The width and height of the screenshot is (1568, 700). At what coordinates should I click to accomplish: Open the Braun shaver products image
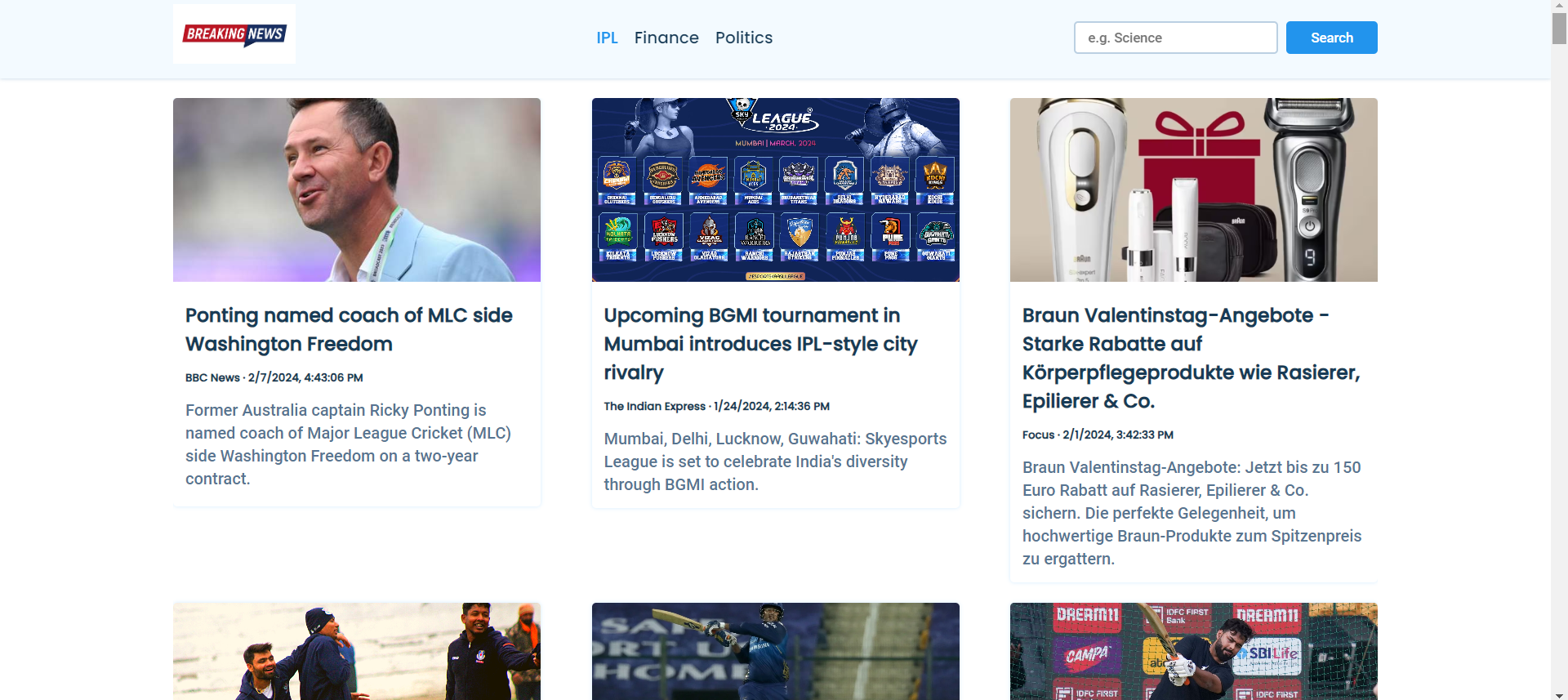coord(1193,189)
